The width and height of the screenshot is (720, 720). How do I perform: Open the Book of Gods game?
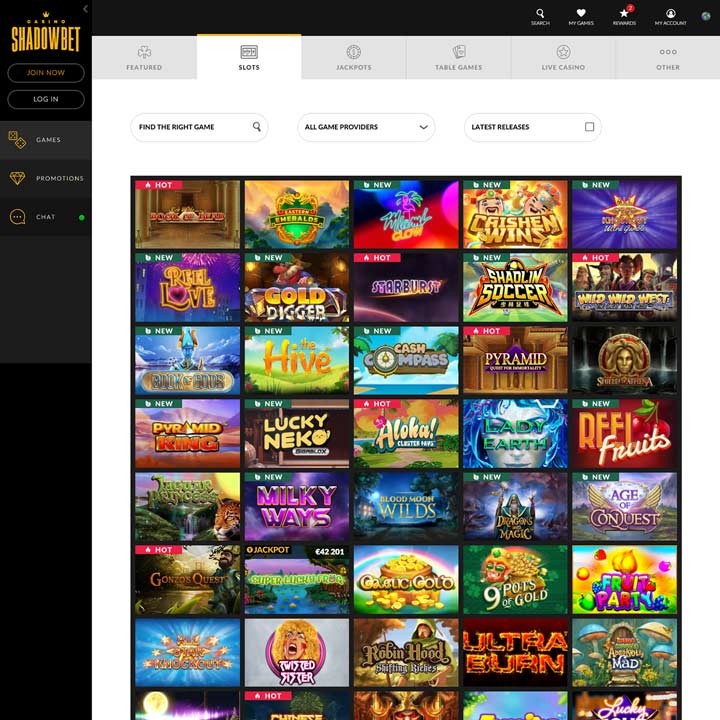coord(187,360)
